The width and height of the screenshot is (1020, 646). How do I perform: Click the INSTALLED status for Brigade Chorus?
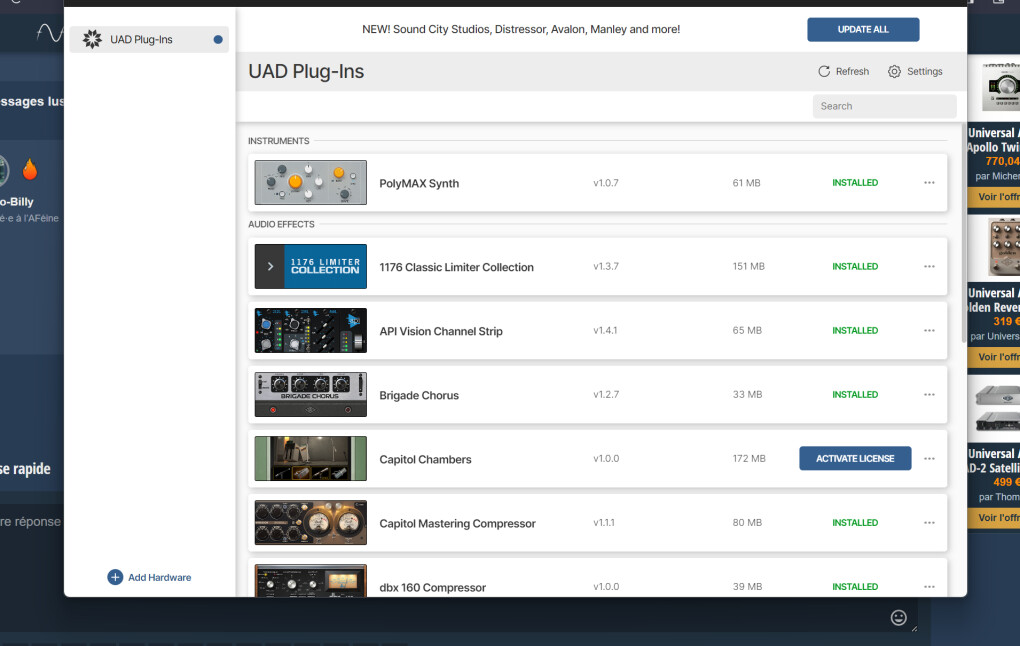click(855, 395)
